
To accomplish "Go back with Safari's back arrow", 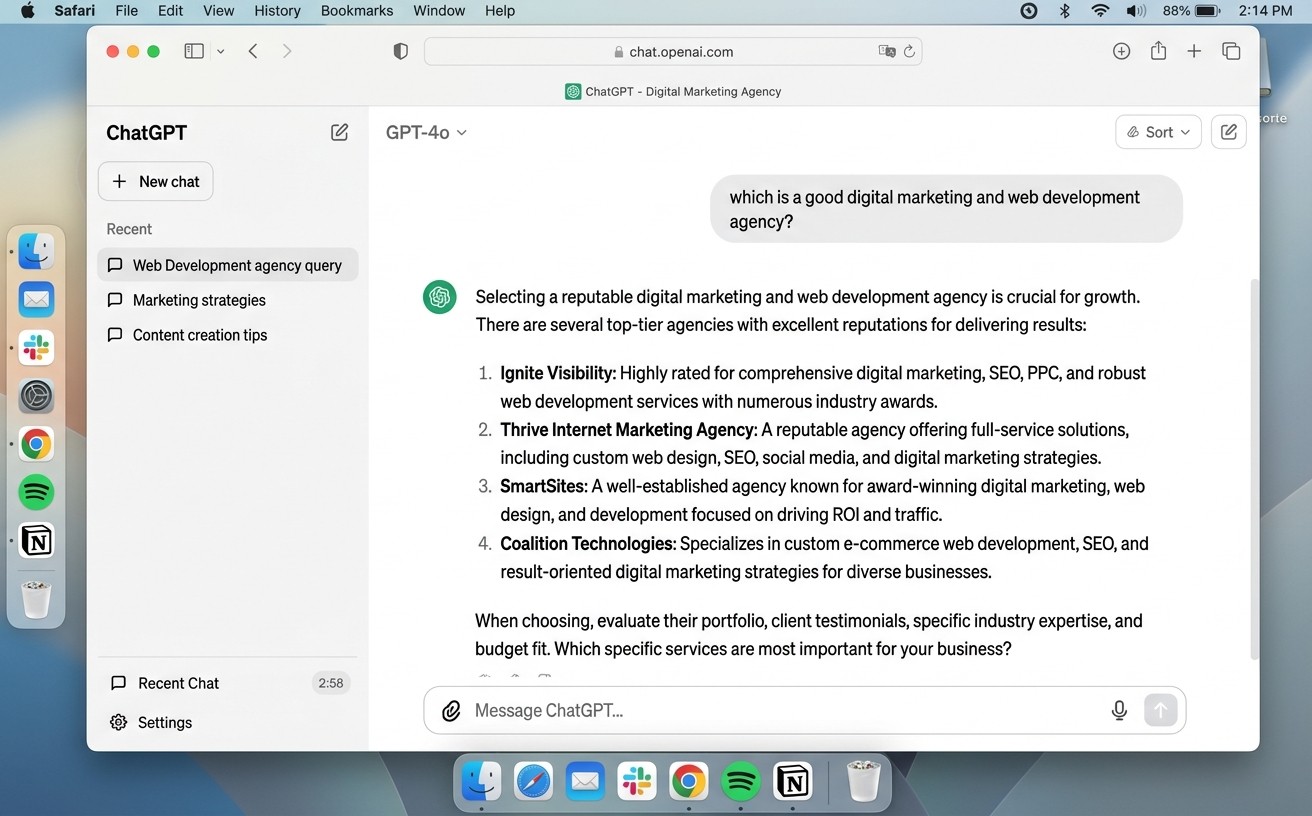I will point(253,51).
